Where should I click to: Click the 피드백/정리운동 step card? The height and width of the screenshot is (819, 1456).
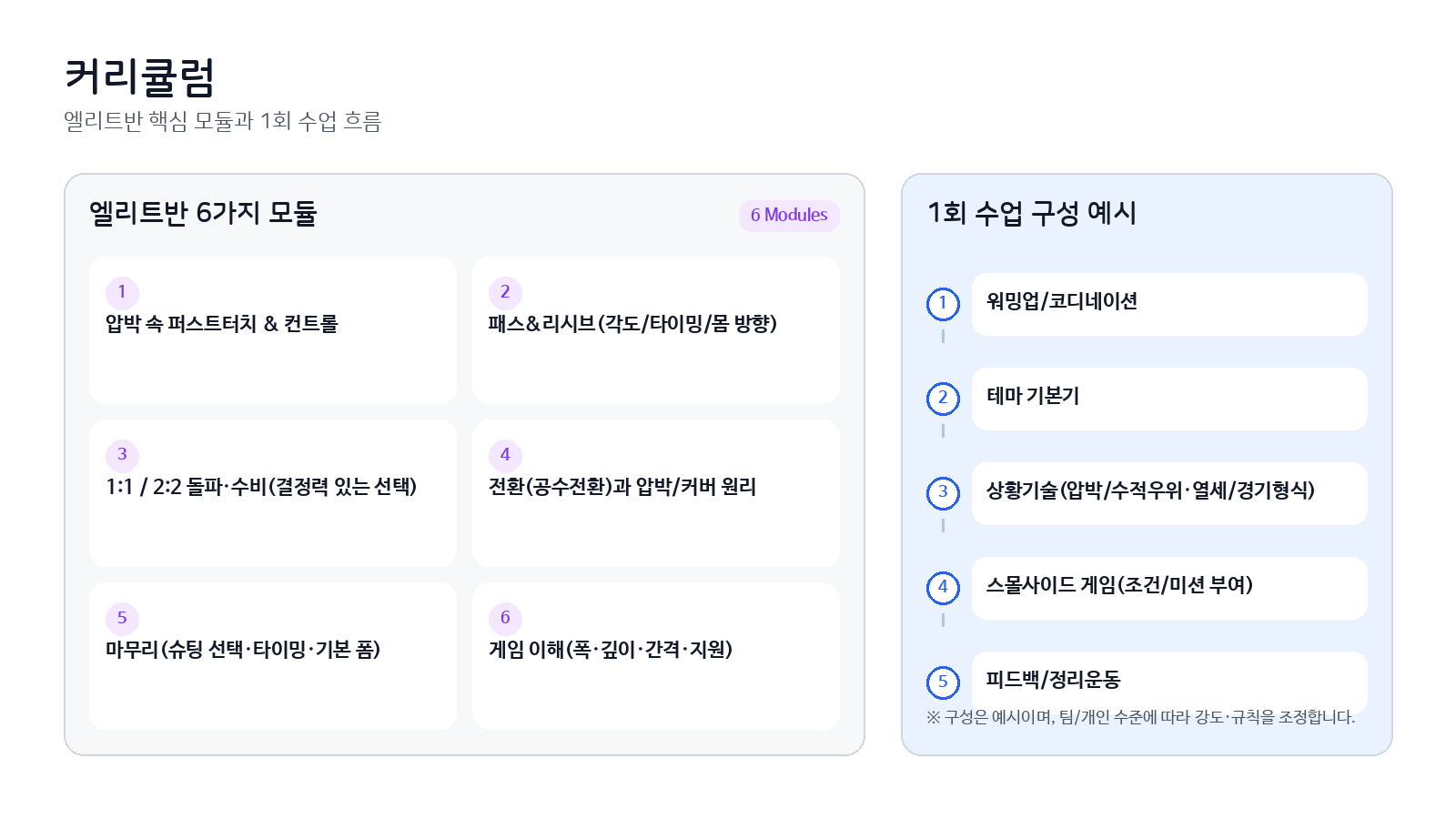click(1168, 678)
